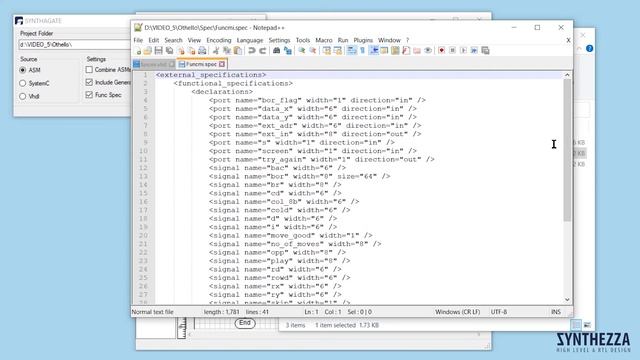This screenshot has width=640, height=360.
Task: Open the Macro menu
Action: pyautogui.click(x=324, y=40)
